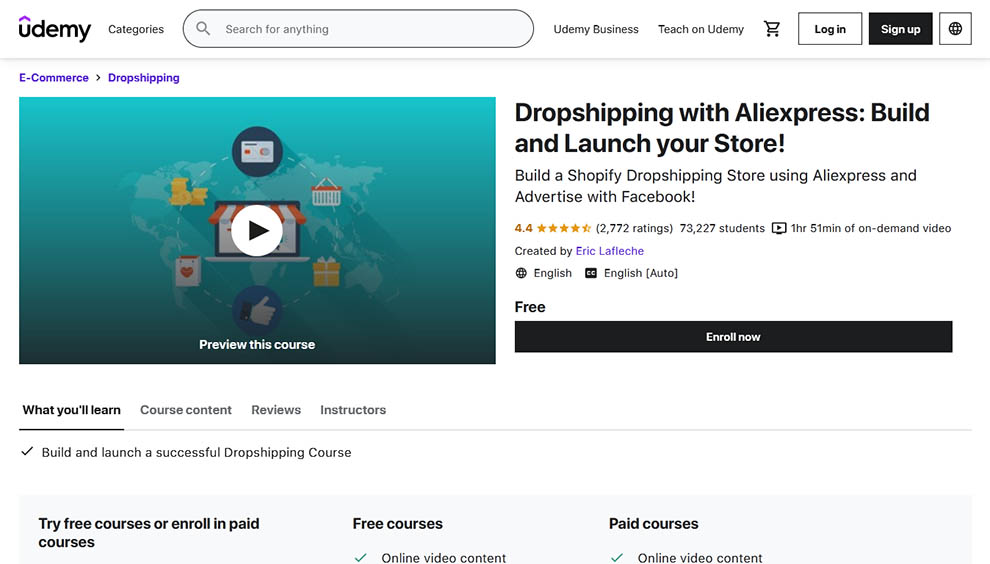The image size is (990, 564).
Task: Click the (2,772 ratings) text
Action: (634, 228)
